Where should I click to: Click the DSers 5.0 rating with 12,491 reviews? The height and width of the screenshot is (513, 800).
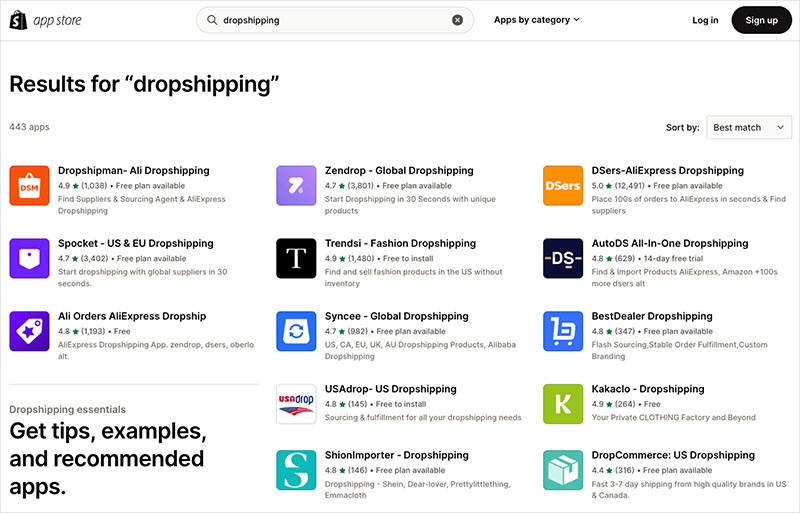618,186
